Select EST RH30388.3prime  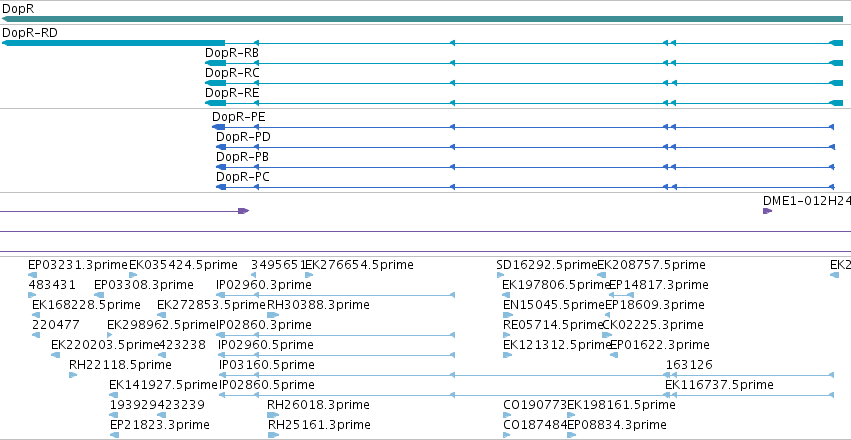318,305
